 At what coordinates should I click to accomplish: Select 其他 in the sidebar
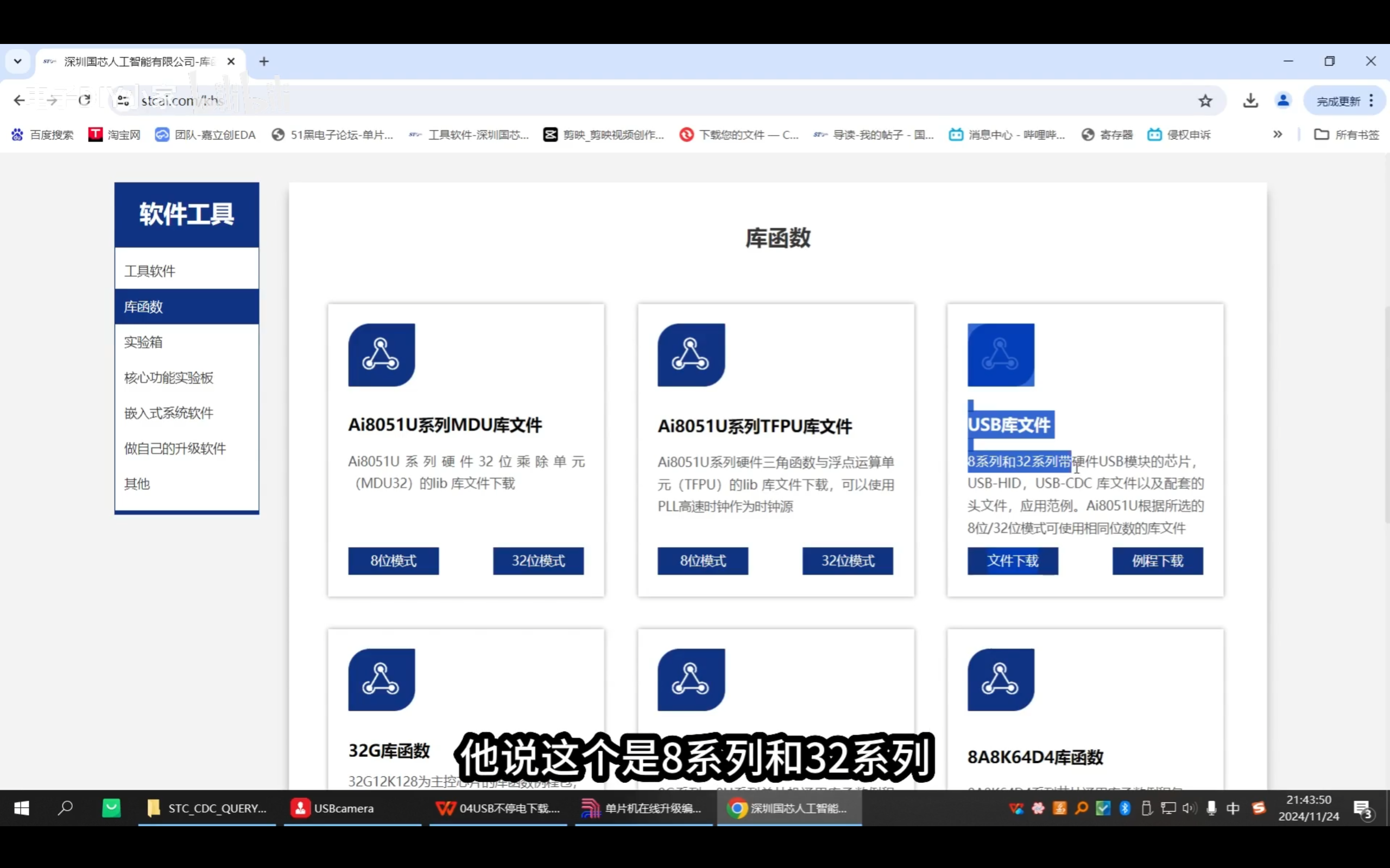pos(187,484)
